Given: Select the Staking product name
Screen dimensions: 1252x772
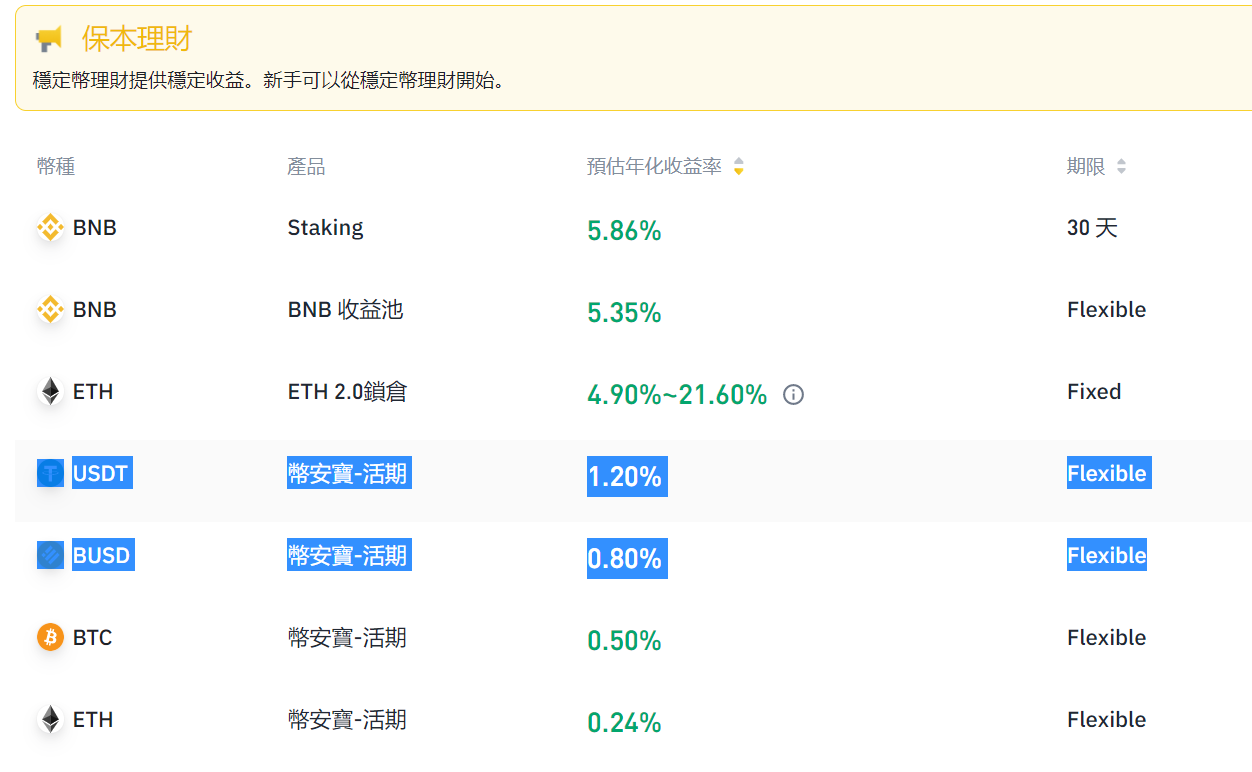Looking at the screenshot, I should point(325,228).
